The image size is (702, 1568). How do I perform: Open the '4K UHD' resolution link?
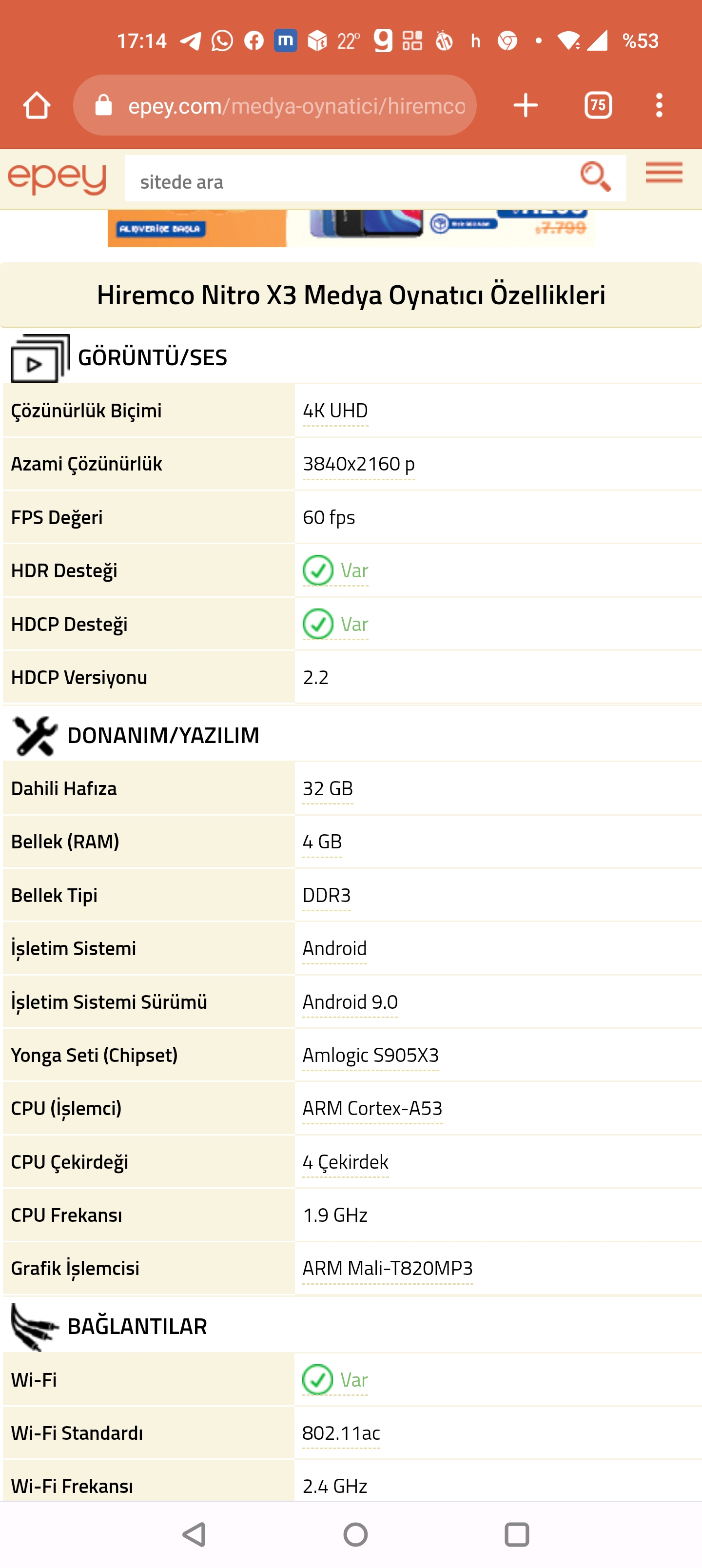tap(335, 411)
